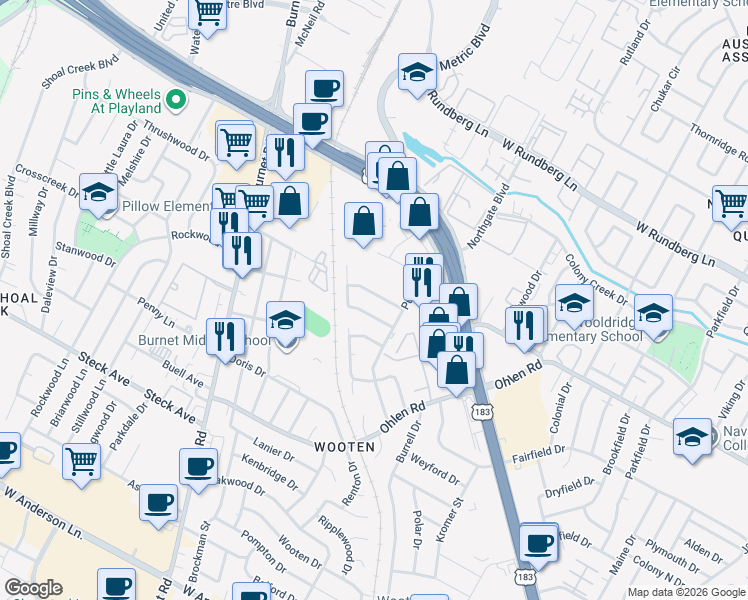Click the Ripplewood Dr street label
The image size is (748, 600).
337,544
